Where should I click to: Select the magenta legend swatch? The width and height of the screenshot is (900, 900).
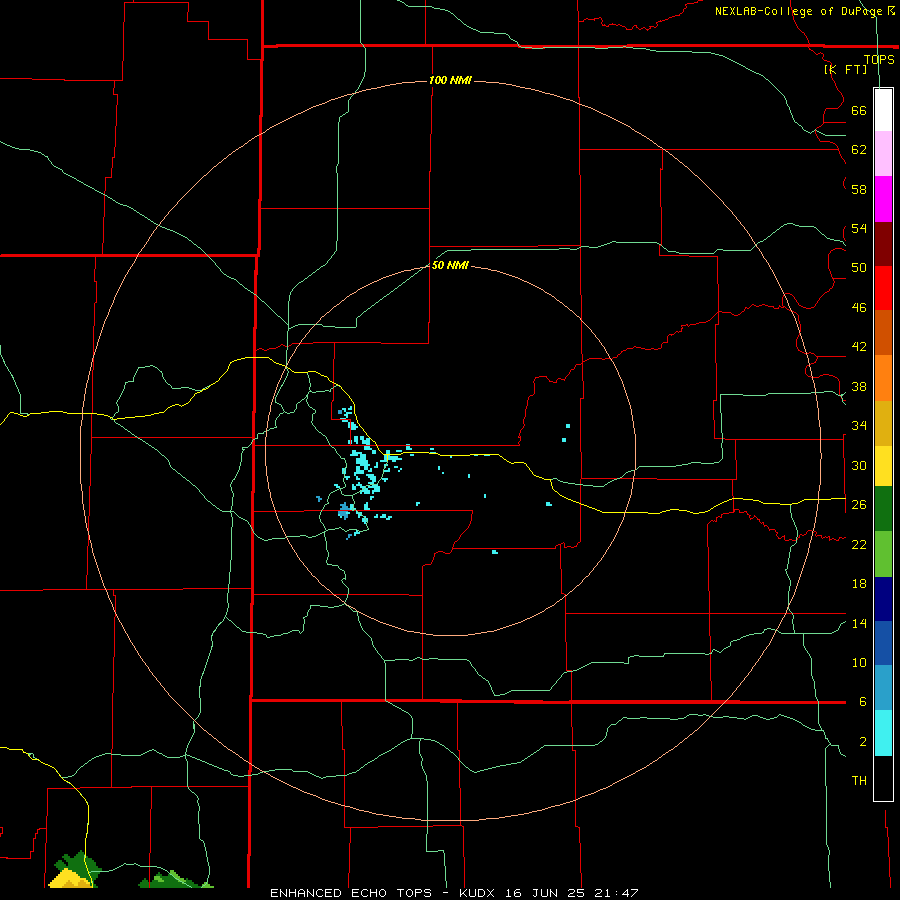click(883, 199)
